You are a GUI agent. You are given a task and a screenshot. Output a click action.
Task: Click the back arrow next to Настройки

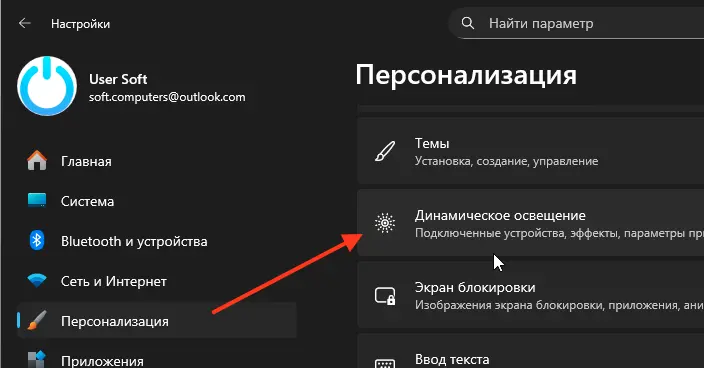[x=25, y=23]
